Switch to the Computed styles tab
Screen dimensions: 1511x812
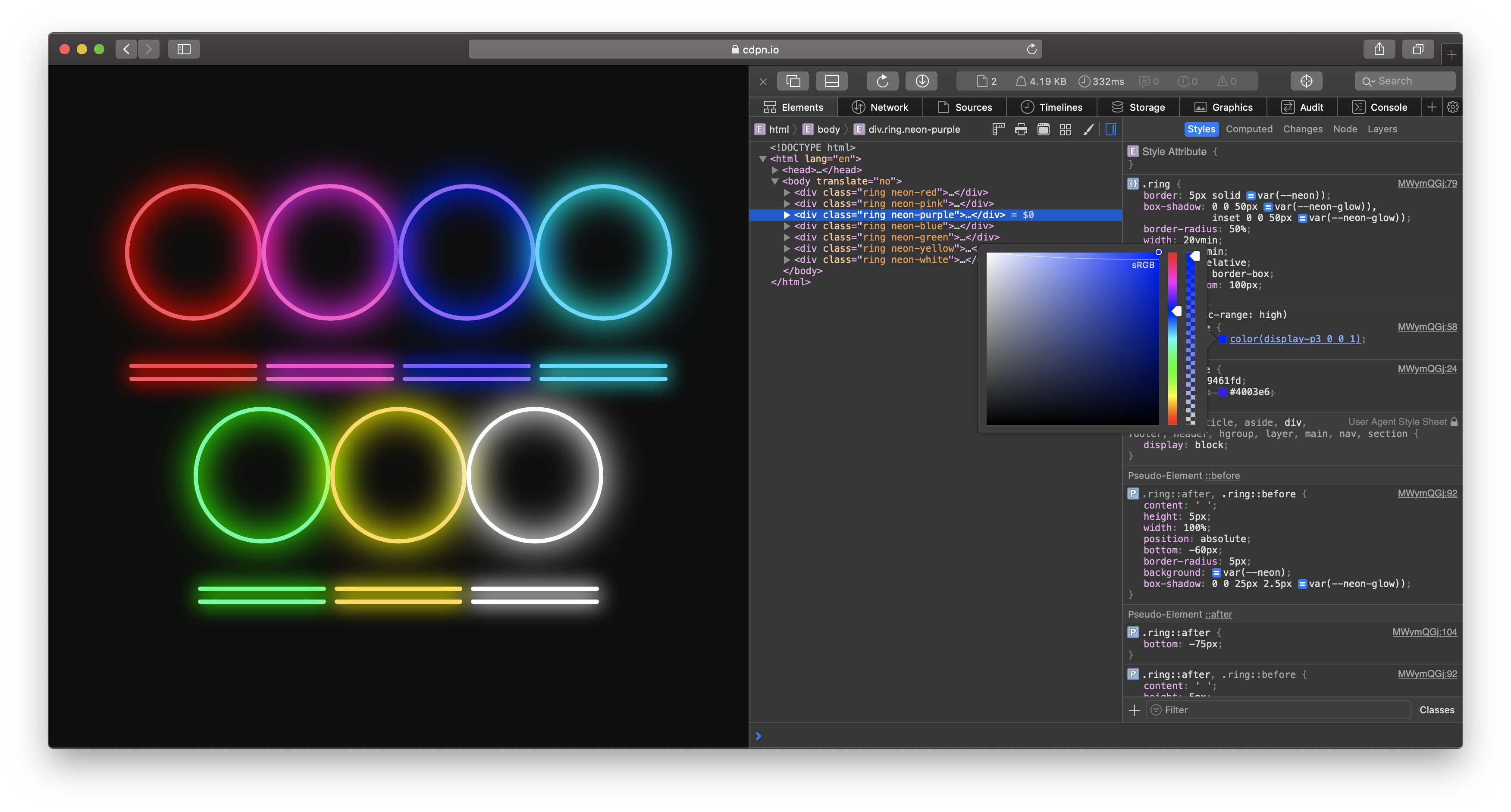(x=1249, y=129)
